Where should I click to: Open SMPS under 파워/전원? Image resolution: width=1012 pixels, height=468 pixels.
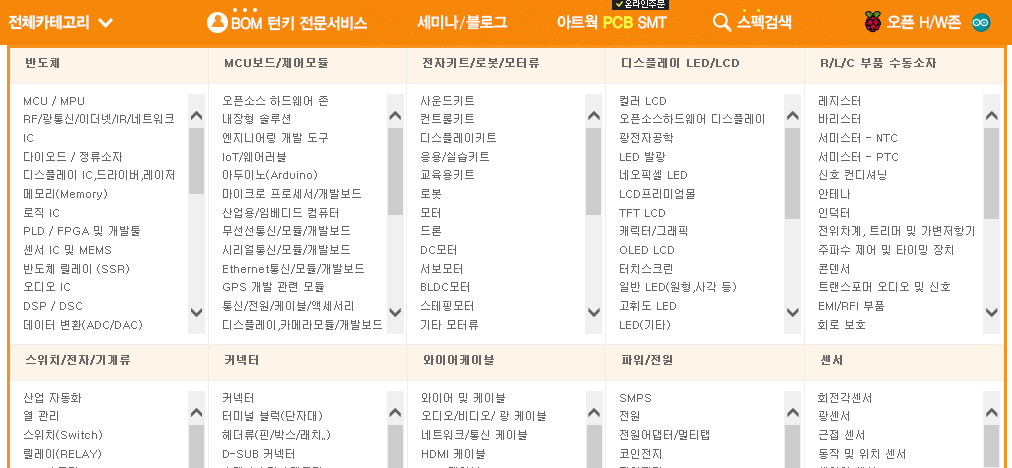(x=635, y=398)
